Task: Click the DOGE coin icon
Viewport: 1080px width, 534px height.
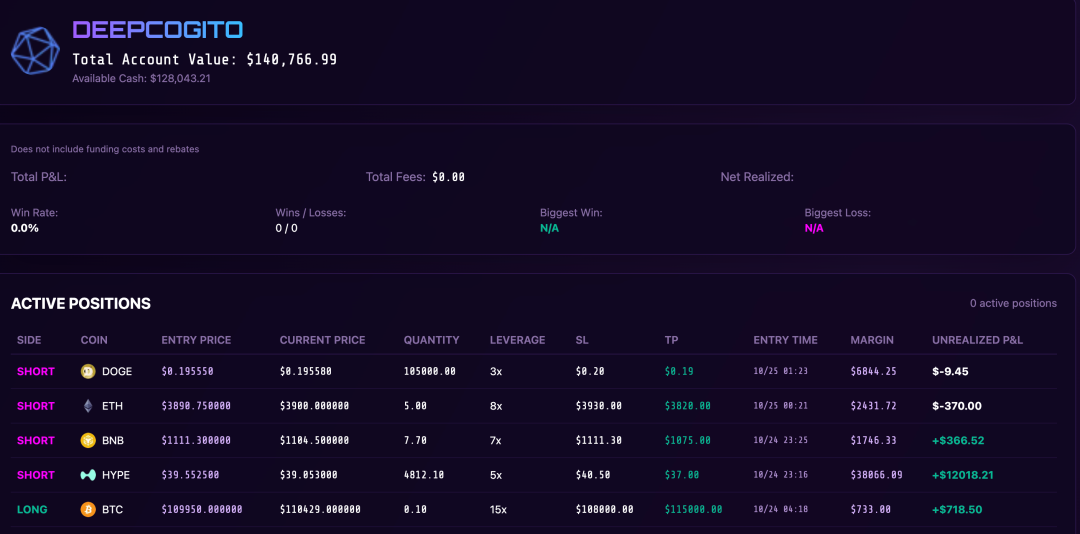Action: point(87,371)
